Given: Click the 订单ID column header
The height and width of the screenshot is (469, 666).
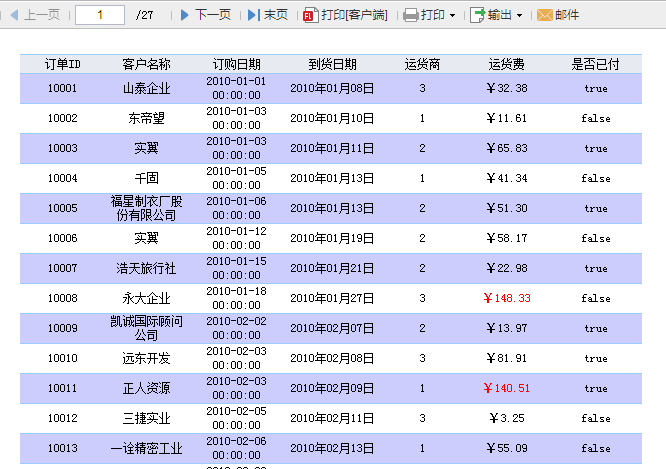Looking at the screenshot, I should pyautogui.click(x=62, y=64).
